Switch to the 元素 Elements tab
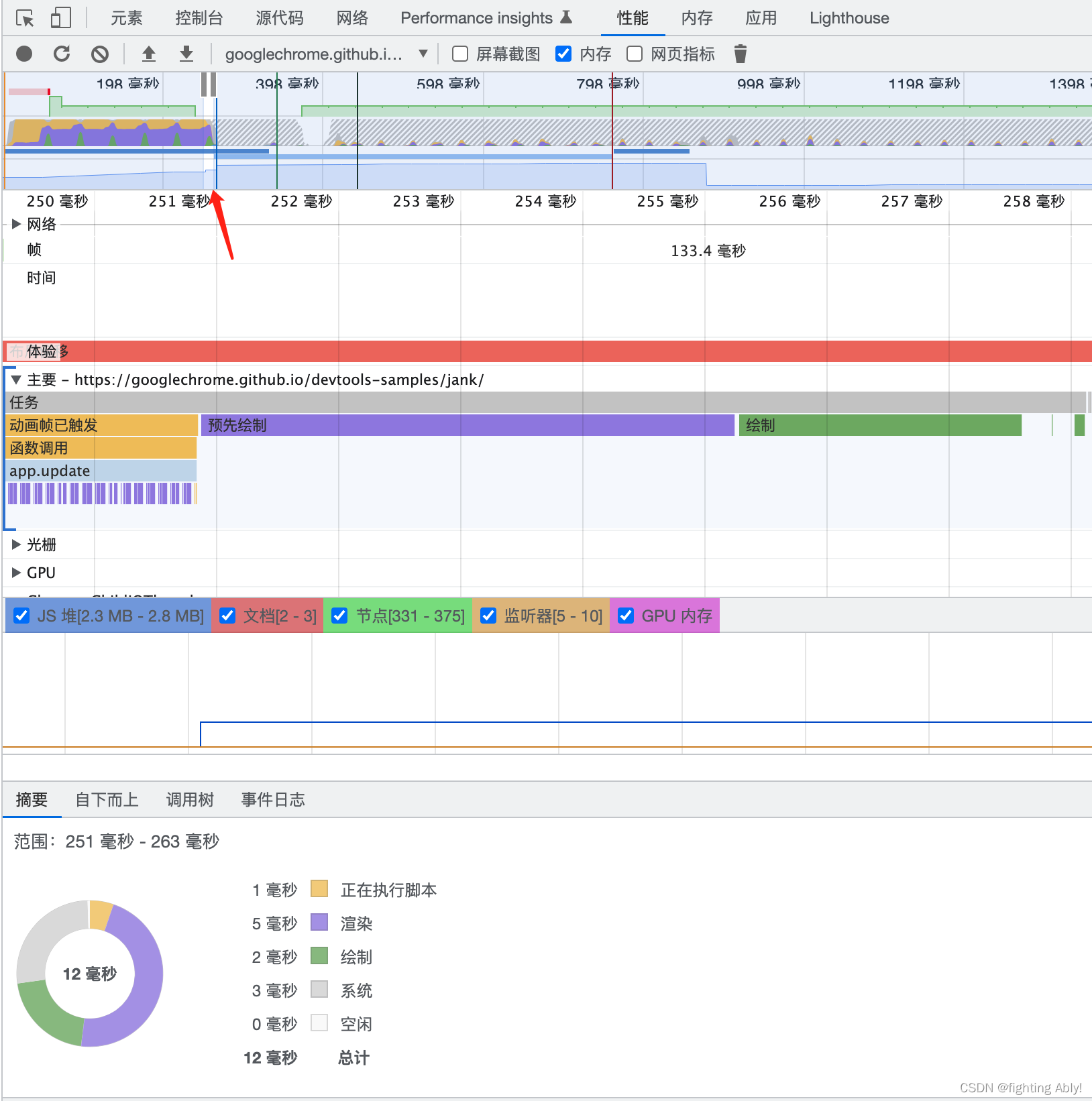Viewport: 1092px width, 1101px height. (x=127, y=18)
